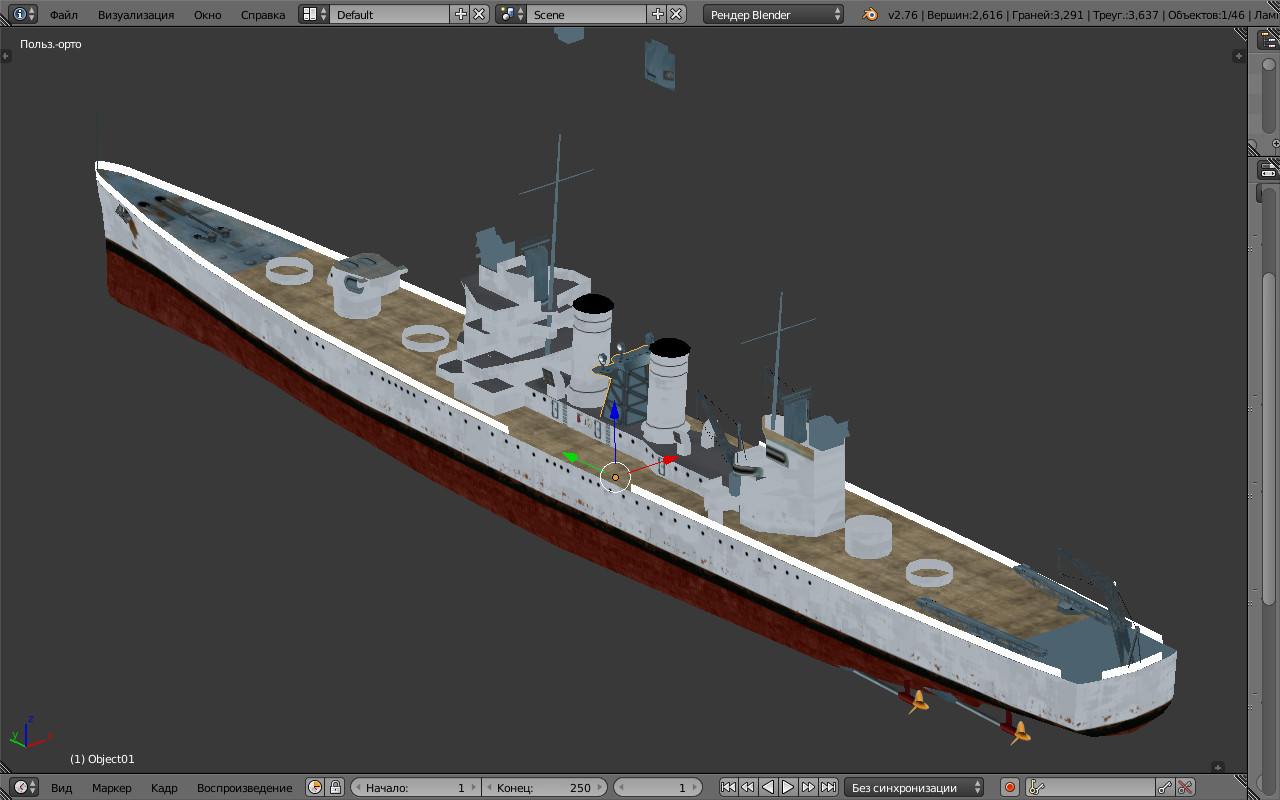Click the Blender logo icon
This screenshot has width=1280, height=800.
[870, 14]
